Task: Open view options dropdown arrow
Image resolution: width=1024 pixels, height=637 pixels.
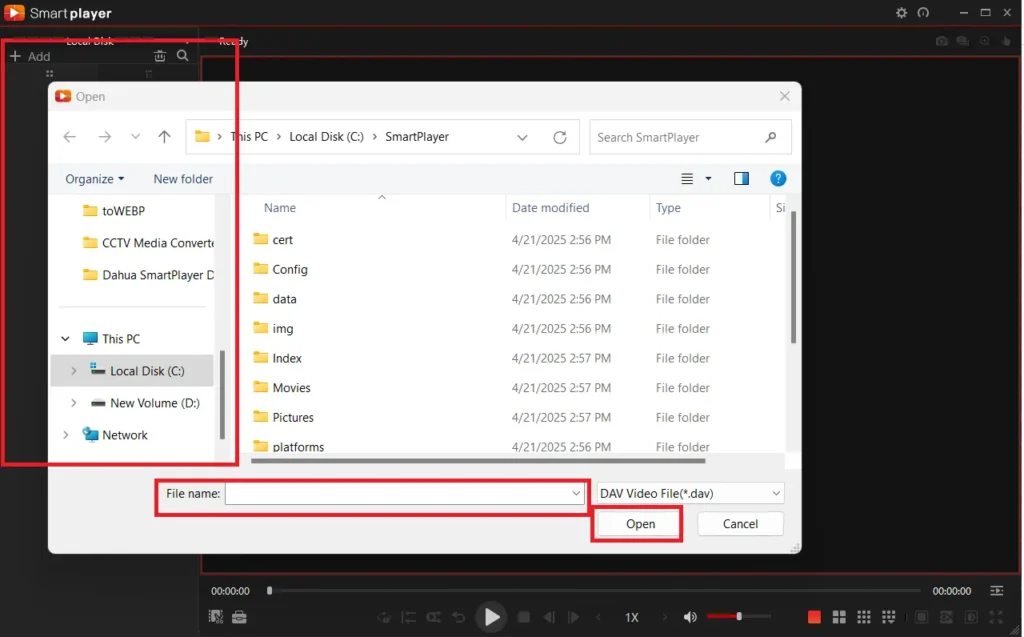Action: [708, 178]
